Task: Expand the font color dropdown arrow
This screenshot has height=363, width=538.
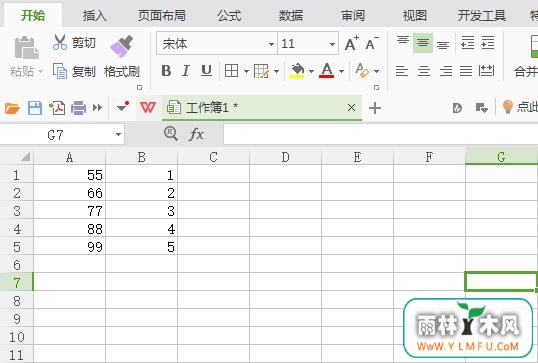Action: [x=341, y=71]
